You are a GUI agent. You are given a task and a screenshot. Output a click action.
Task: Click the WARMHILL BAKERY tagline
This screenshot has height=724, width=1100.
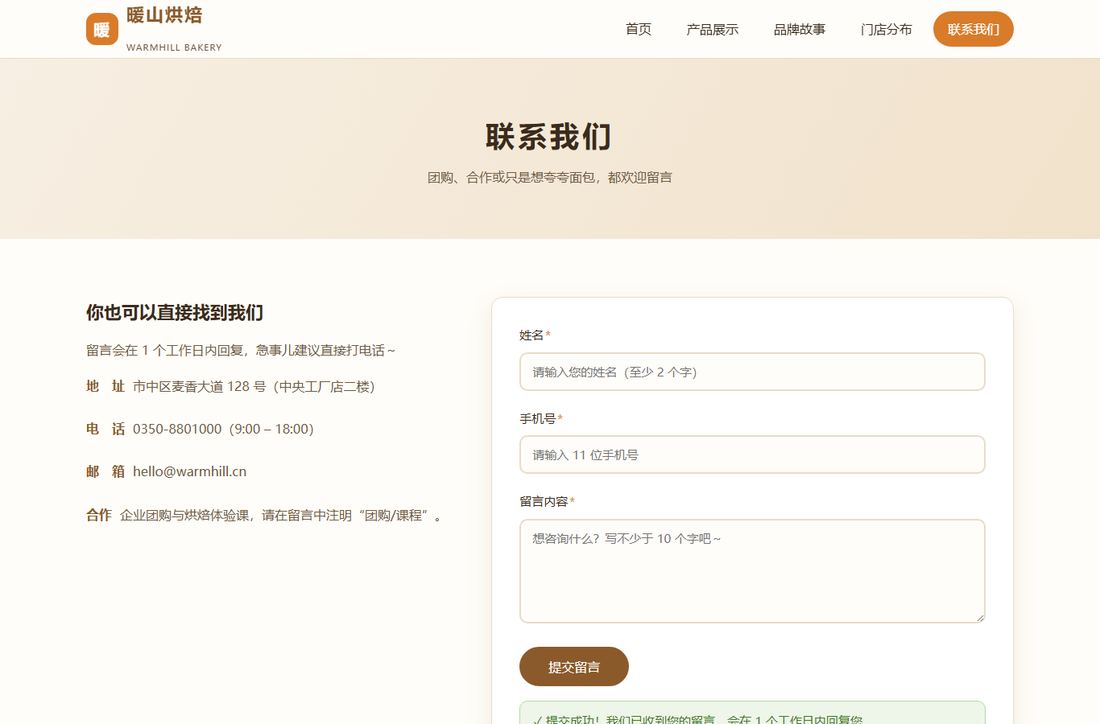[x=174, y=47]
